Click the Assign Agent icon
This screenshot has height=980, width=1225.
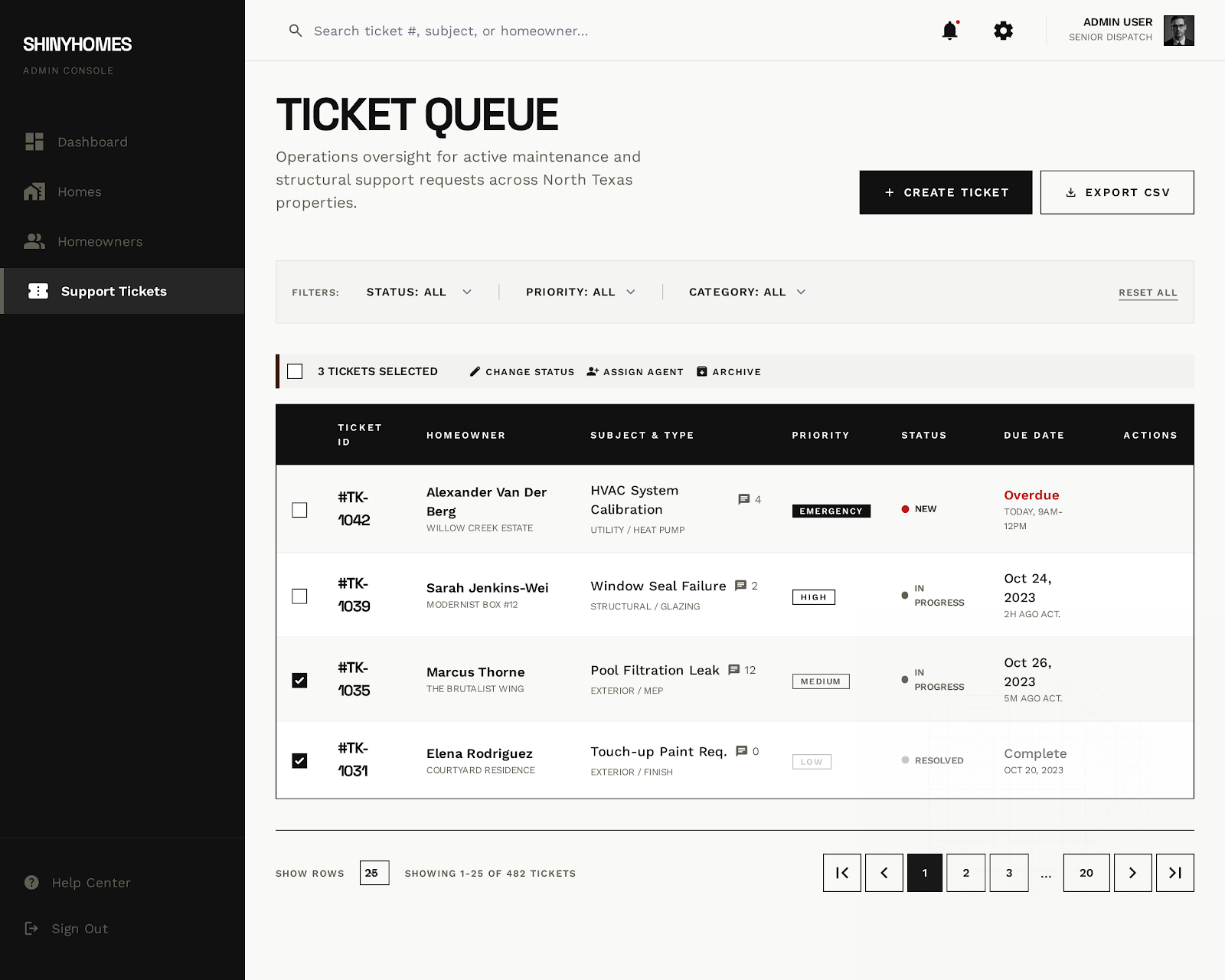[x=593, y=371]
